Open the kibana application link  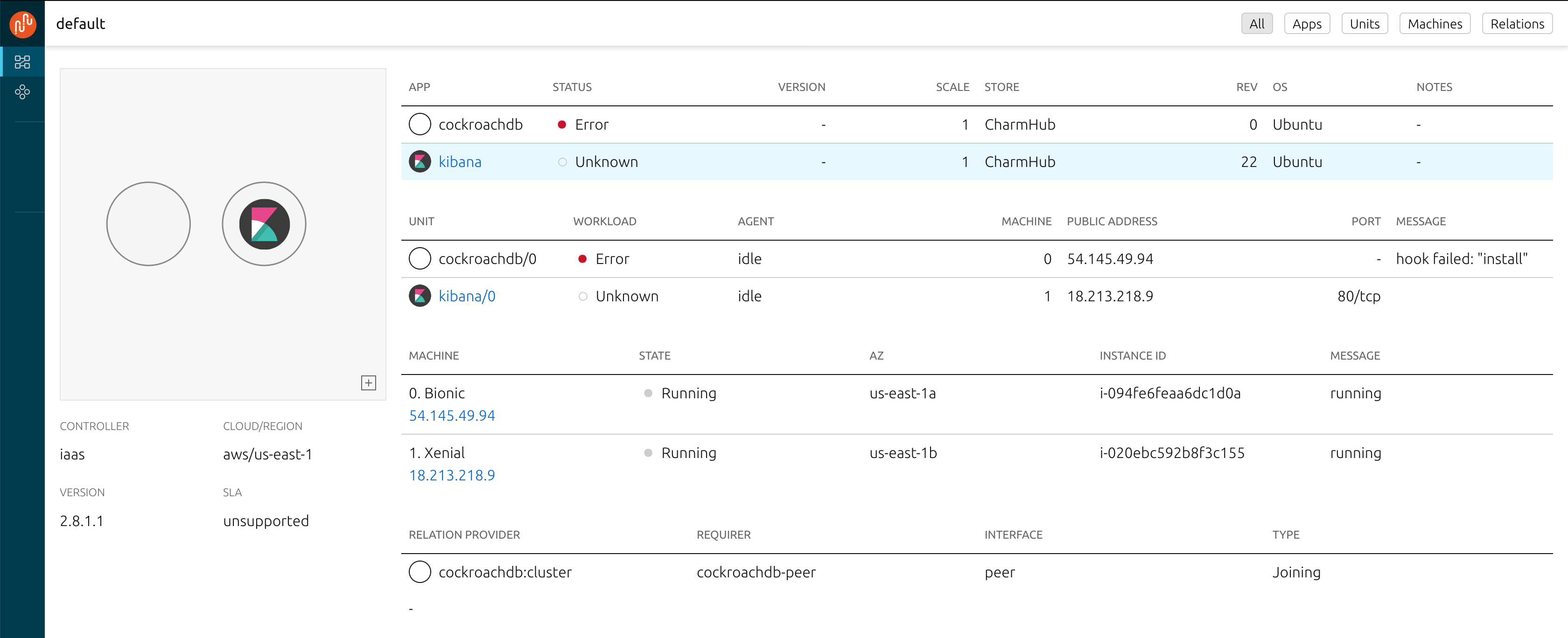click(x=460, y=161)
